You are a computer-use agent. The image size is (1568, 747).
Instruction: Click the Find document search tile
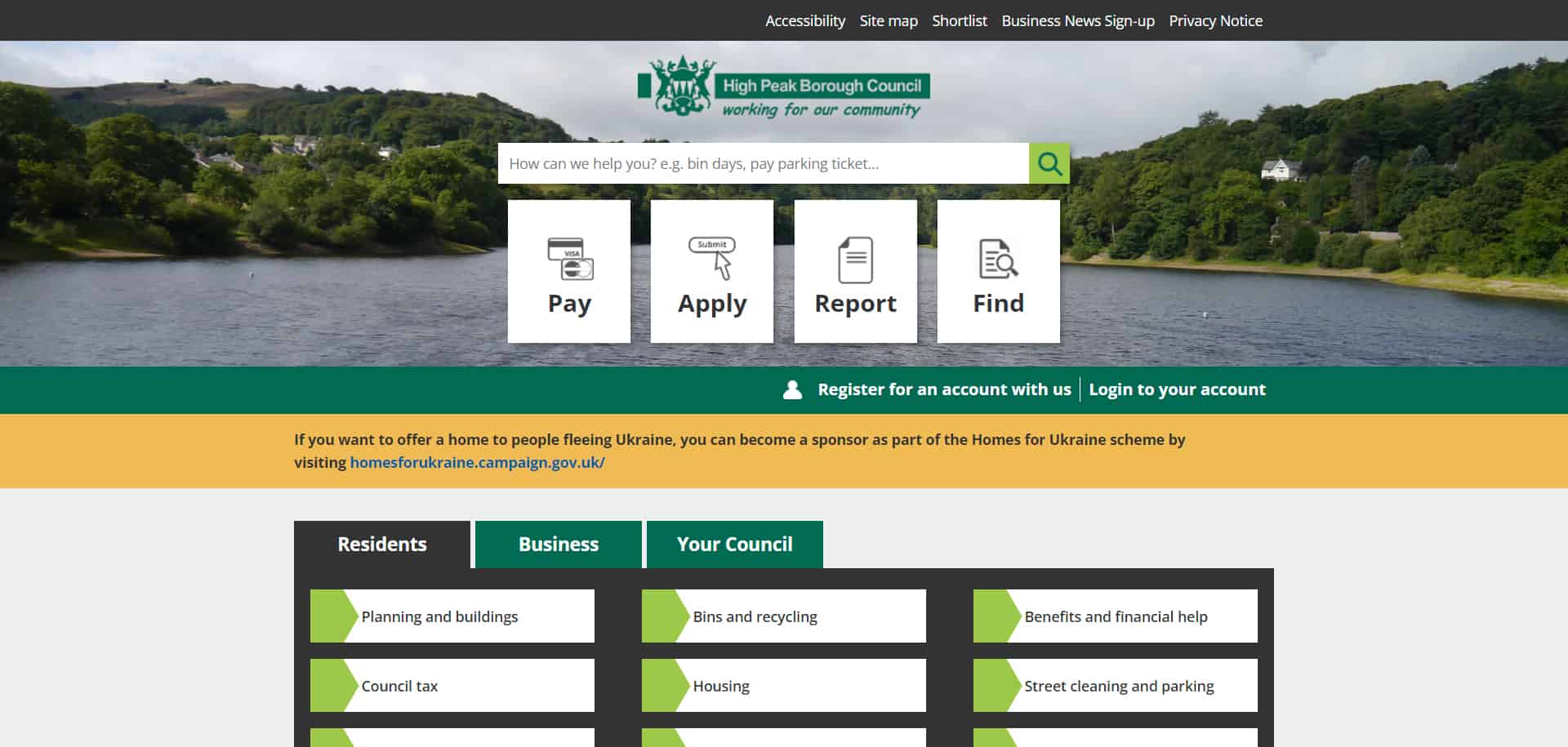(x=998, y=272)
